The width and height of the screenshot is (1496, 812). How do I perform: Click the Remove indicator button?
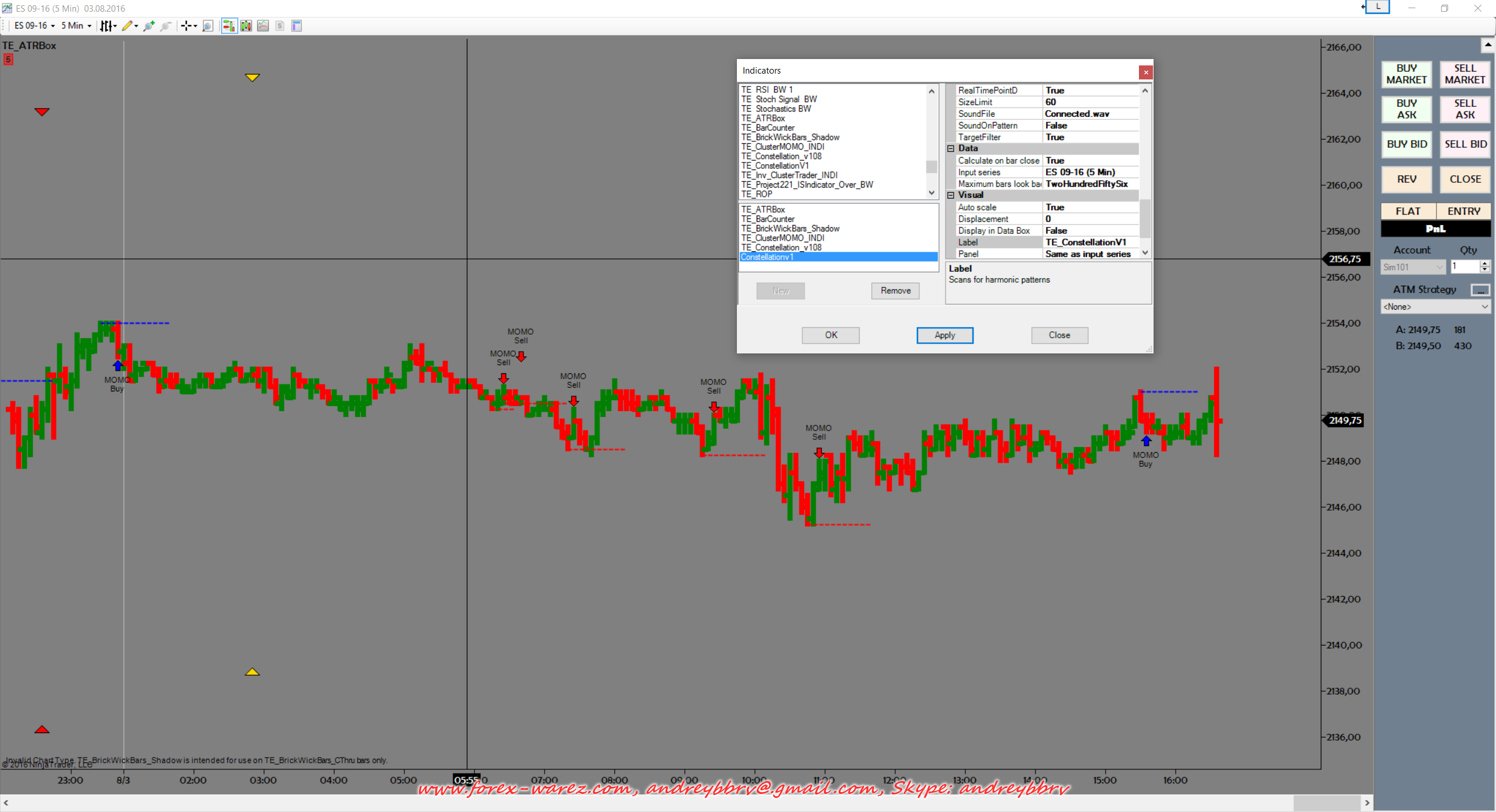click(895, 291)
